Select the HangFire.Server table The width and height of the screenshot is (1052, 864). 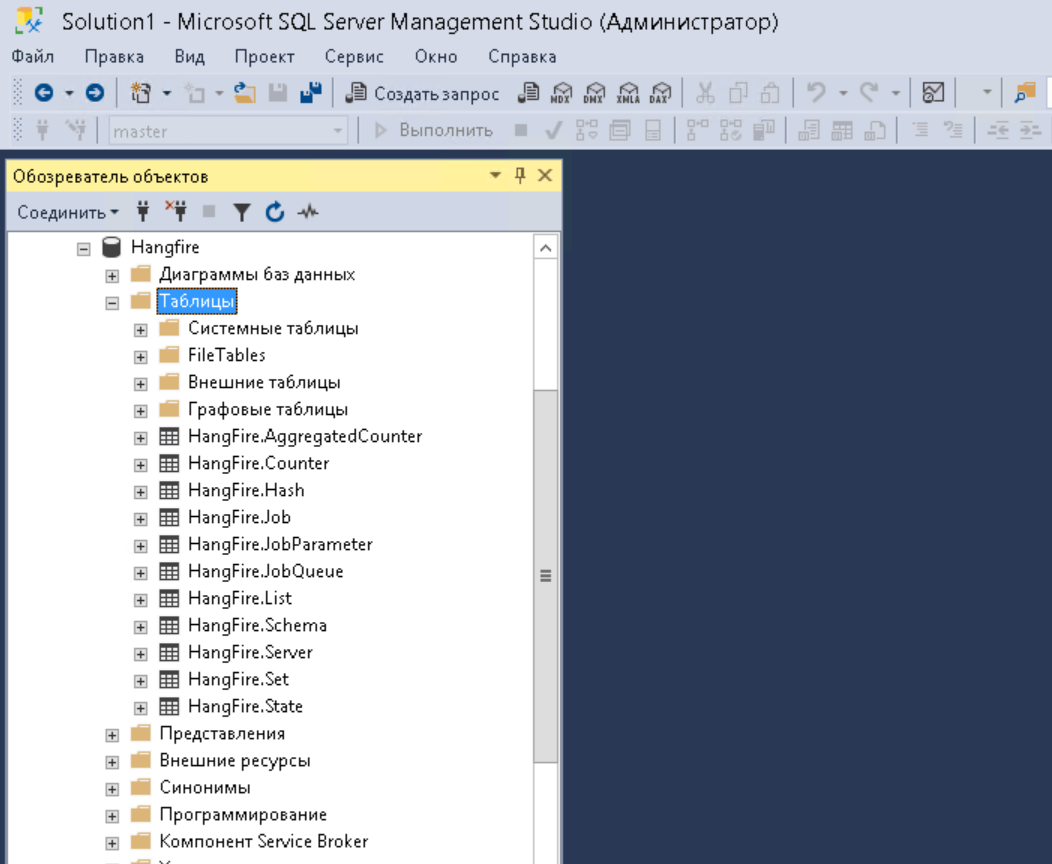pos(250,652)
